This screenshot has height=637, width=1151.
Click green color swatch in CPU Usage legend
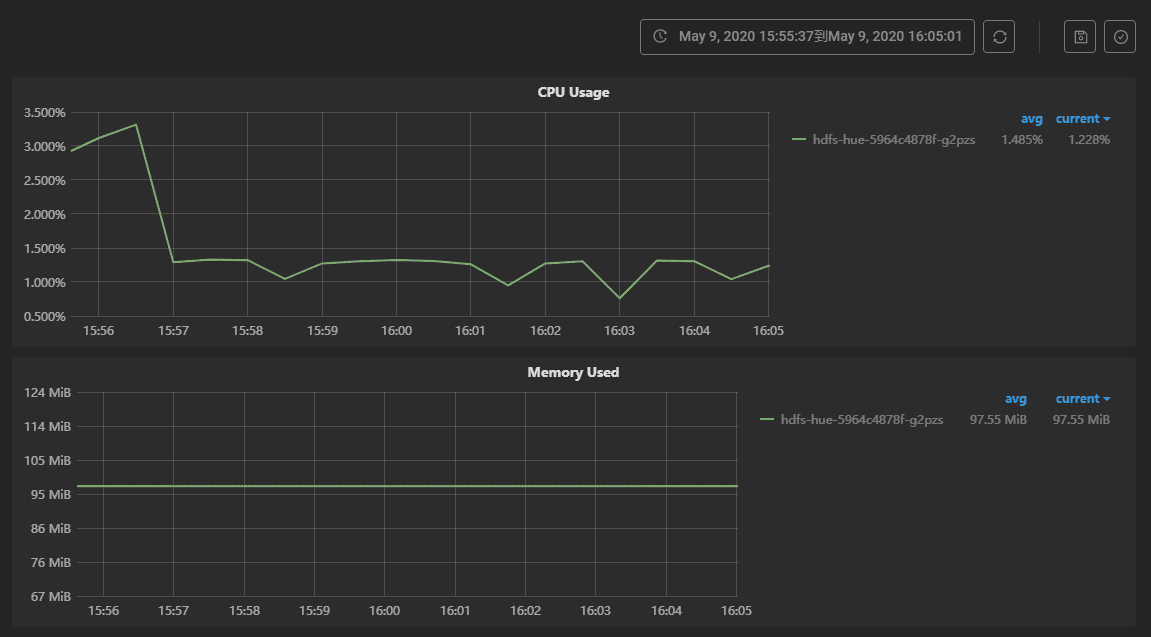pyautogui.click(x=798, y=140)
